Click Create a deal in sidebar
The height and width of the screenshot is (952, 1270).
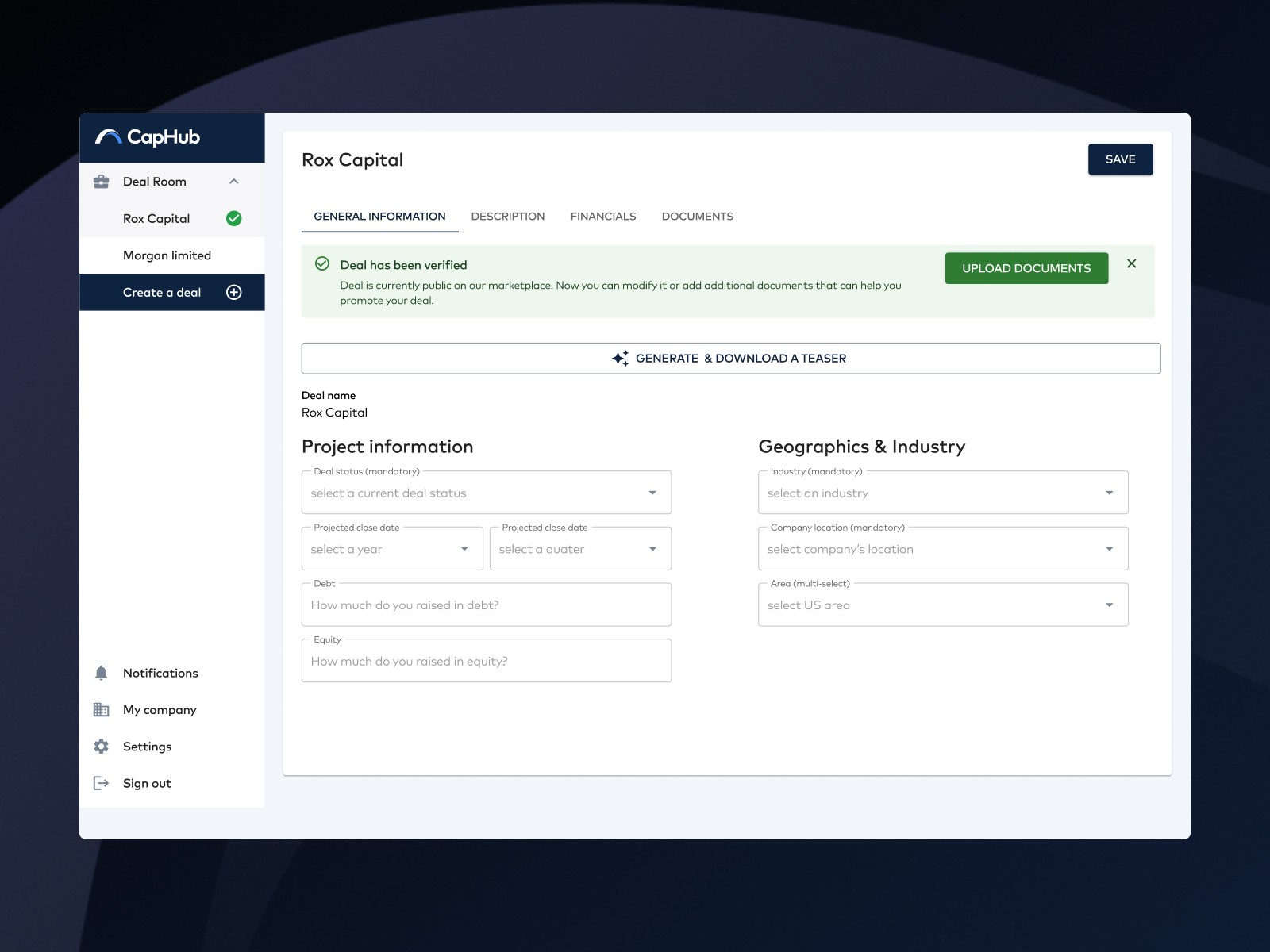click(x=172, y=292)
